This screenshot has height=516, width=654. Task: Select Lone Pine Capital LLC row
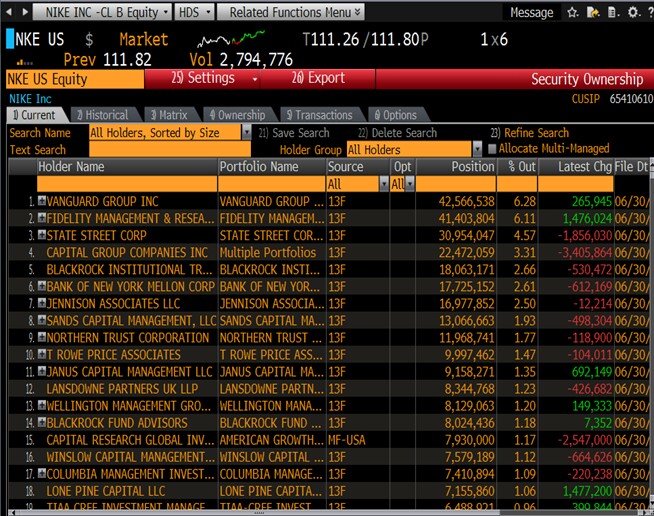[x=330, y=491]
